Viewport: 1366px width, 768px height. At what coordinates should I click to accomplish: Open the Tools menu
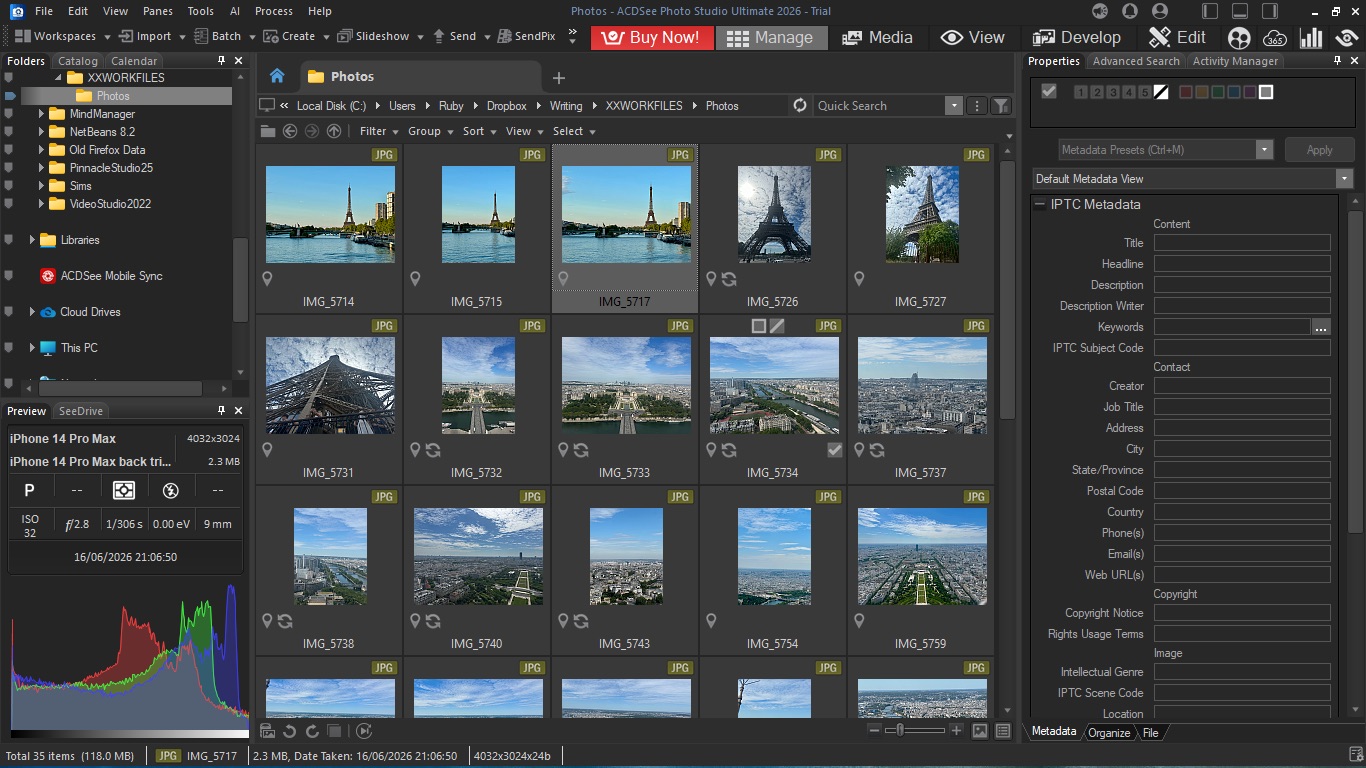click(x=200, y=11)
